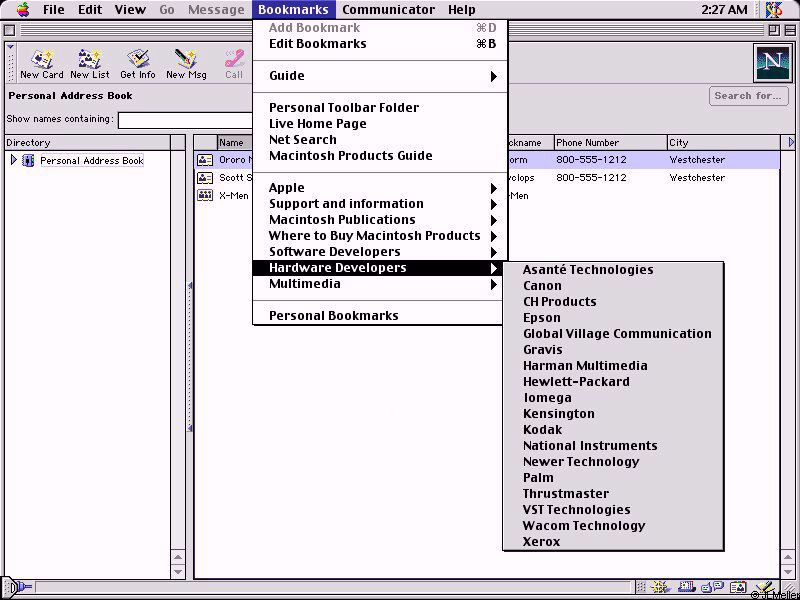Click the Get Info toolbar icon

coord(137,64)
